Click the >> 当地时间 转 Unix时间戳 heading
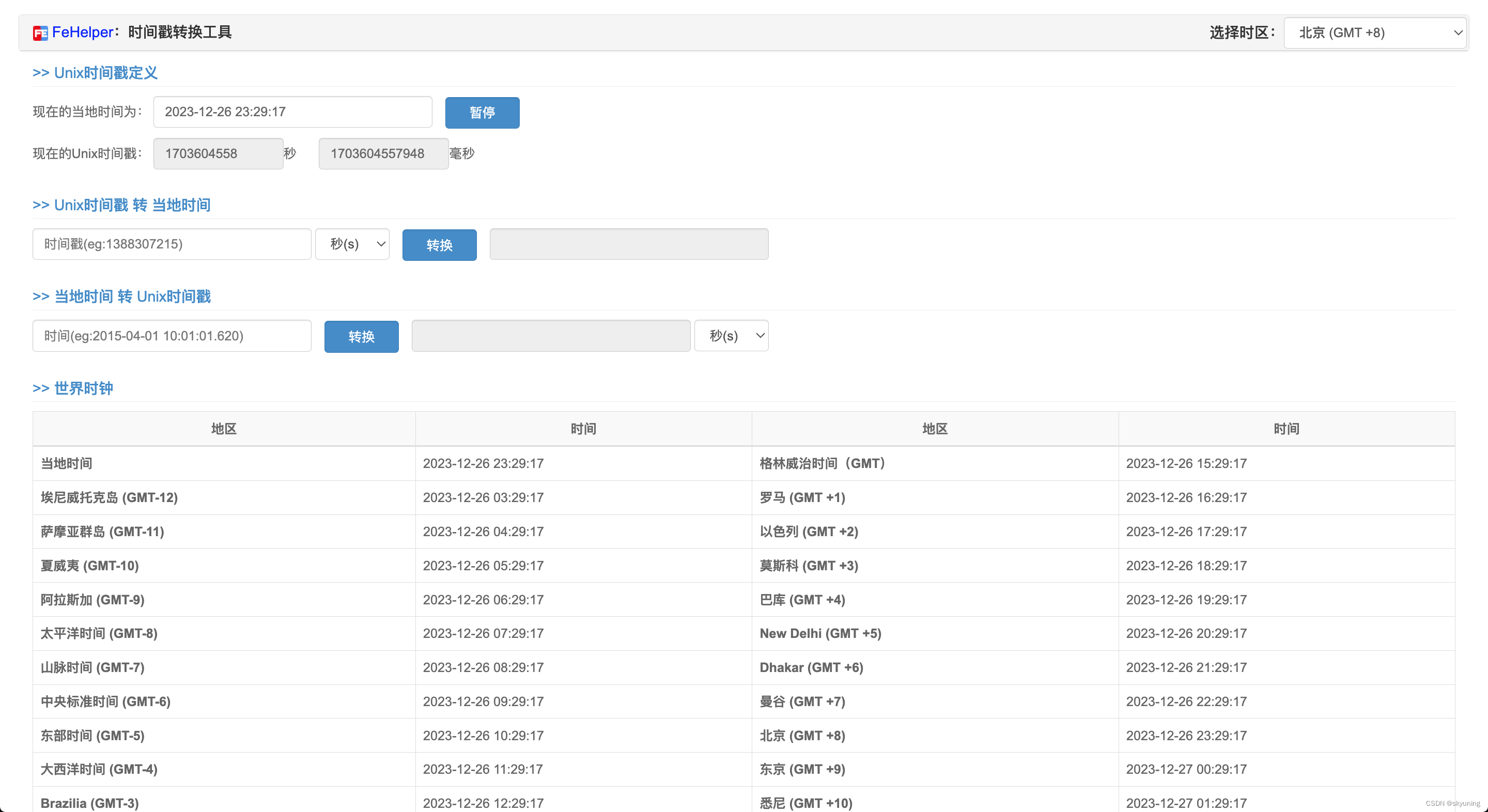 click(x=122, y=296)
